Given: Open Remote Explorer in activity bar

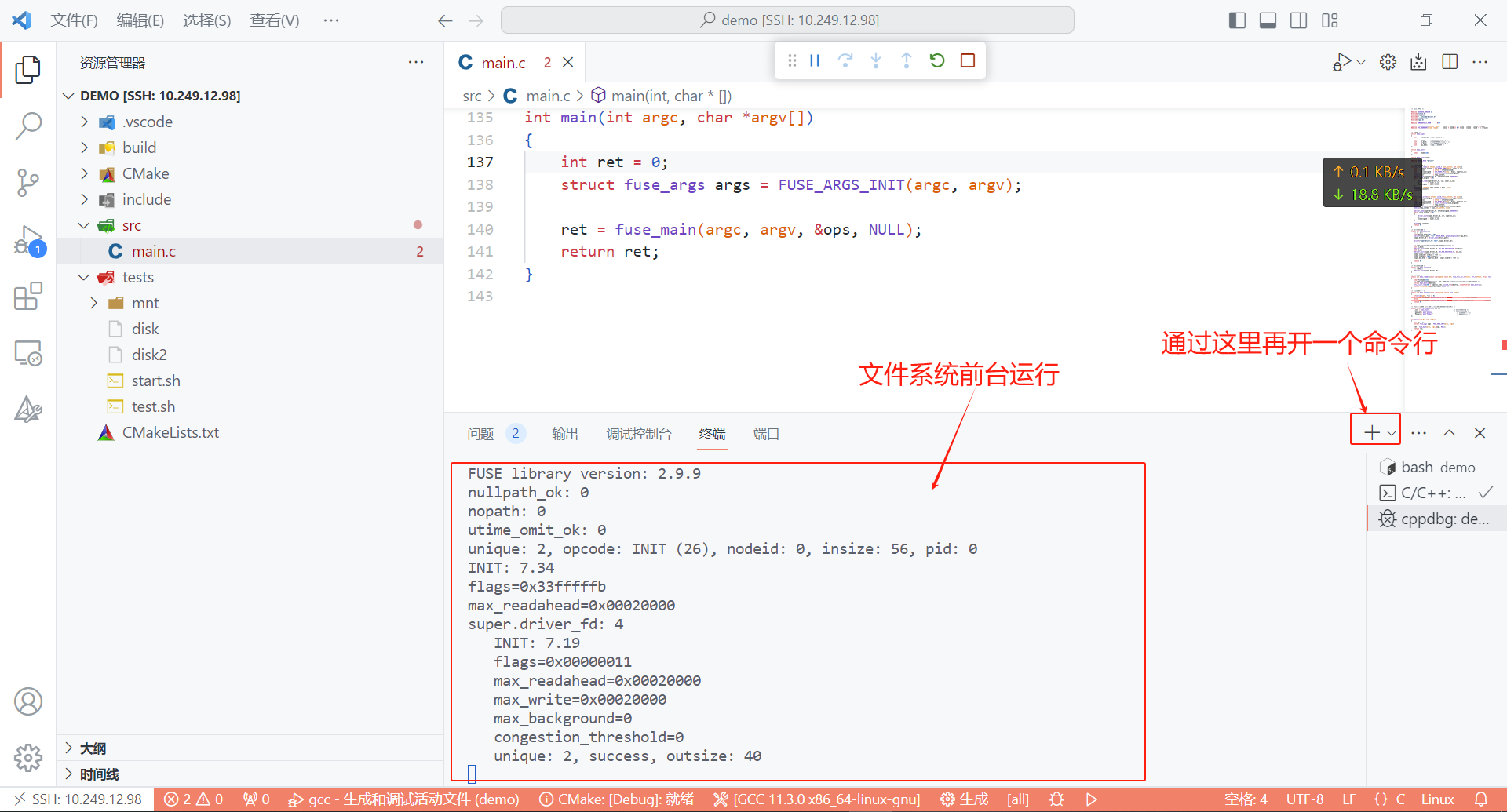Looking at the screenshot, I should point(28,354).
